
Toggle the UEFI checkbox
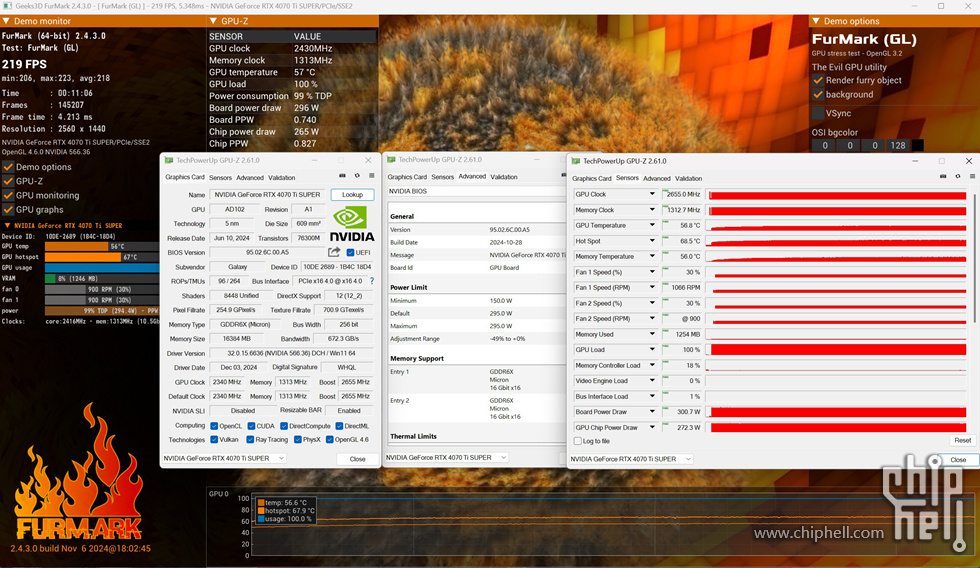click(x=350, y=252)
